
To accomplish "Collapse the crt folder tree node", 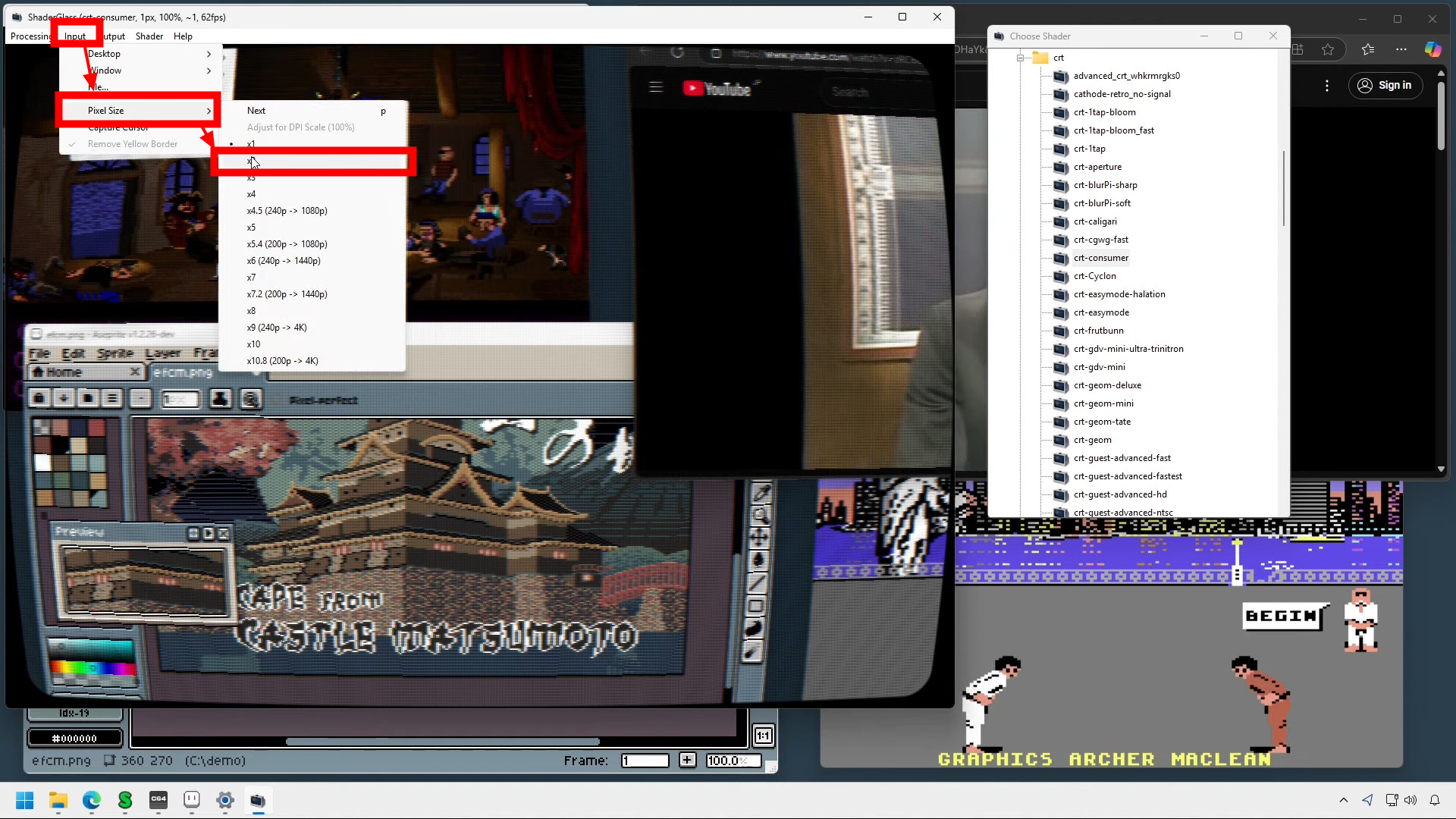I will [x=1021, y=58].
